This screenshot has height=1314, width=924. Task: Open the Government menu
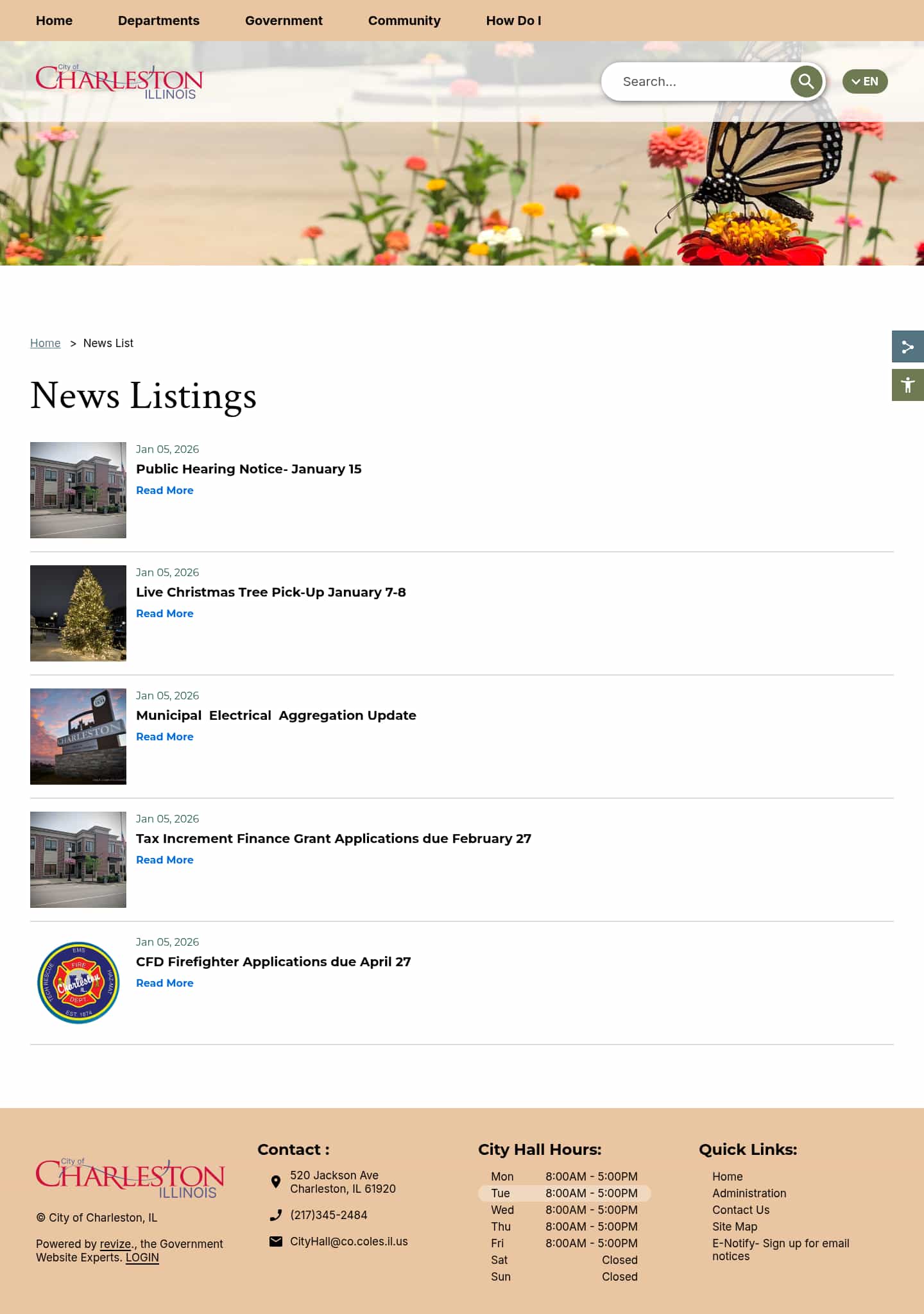pyautogui.click(x=284, y=21)
